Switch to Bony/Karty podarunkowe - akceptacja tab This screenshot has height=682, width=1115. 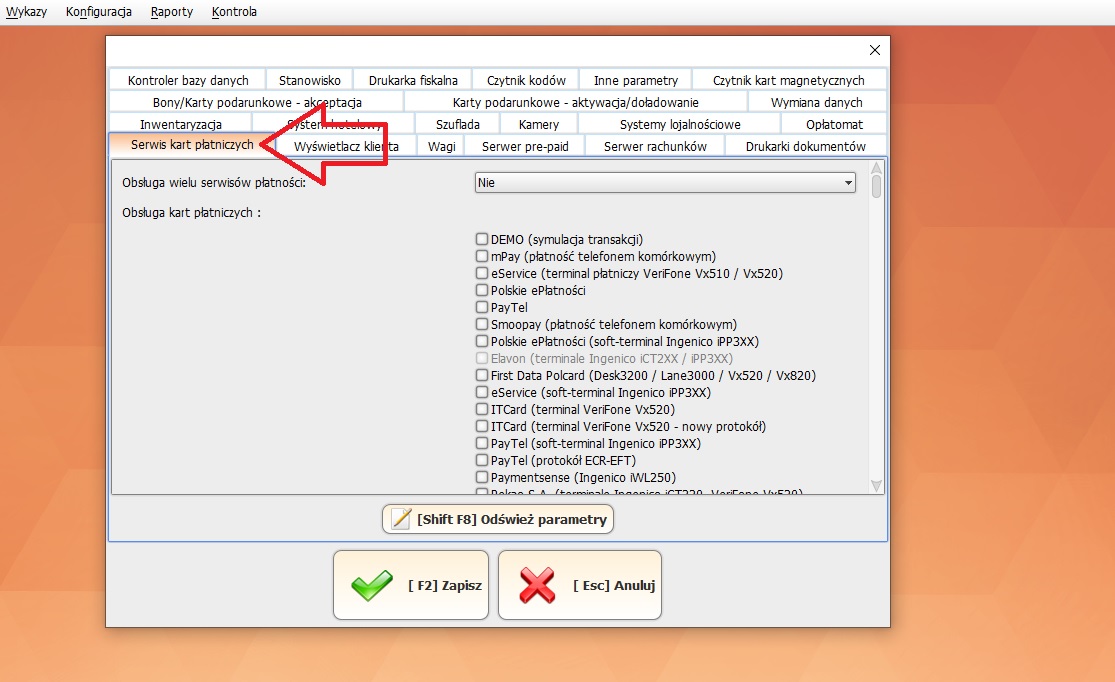pos(257,102)
